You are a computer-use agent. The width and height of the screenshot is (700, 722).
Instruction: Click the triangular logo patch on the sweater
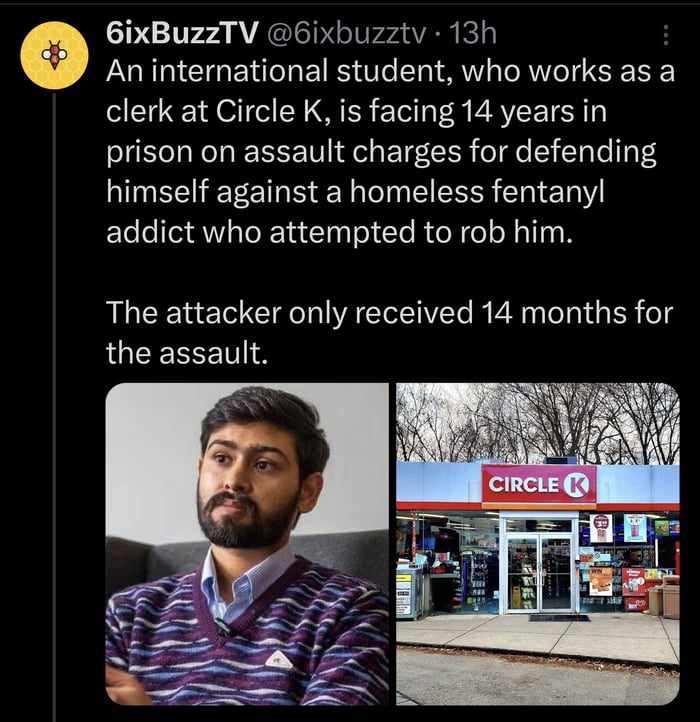pos(278,660)
